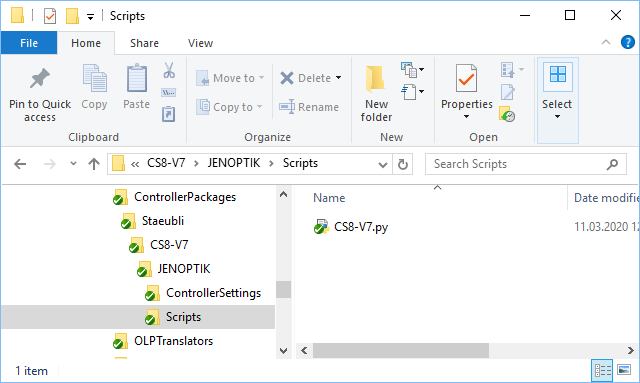This screenshot has height=383, width=640.
Task: Click Scripts in address path
Action: [x=300, y=163]
